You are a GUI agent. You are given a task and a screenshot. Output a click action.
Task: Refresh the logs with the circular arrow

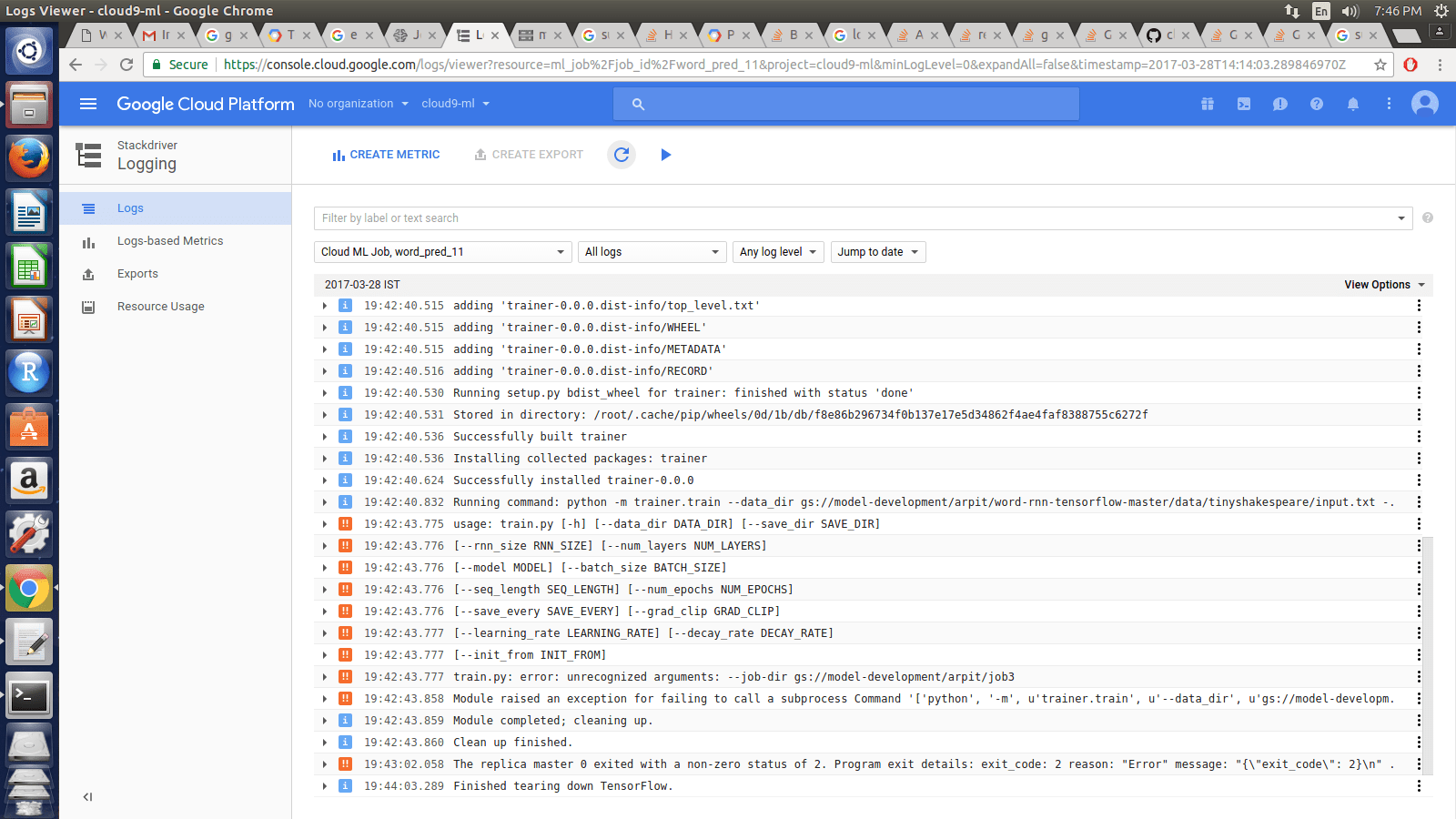tap(622, 155)
